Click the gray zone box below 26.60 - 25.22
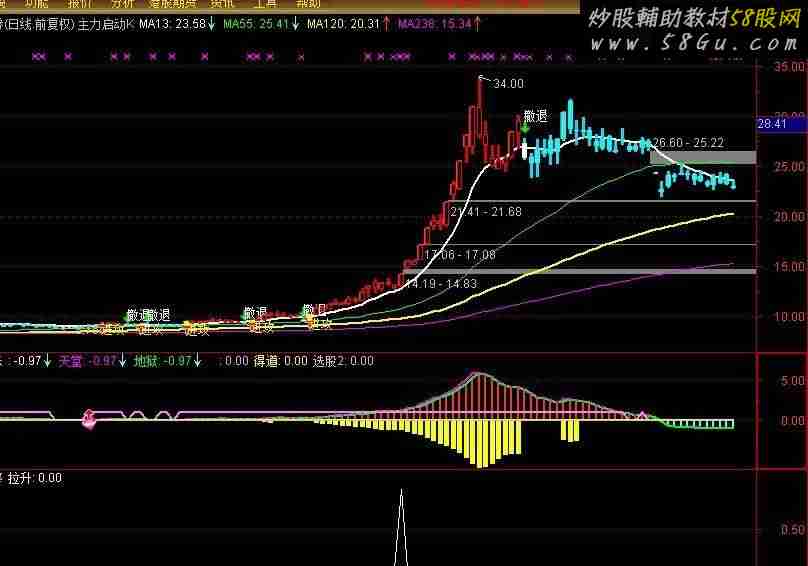808x566 pixels. pyautogui.click(x=703, y=157)
